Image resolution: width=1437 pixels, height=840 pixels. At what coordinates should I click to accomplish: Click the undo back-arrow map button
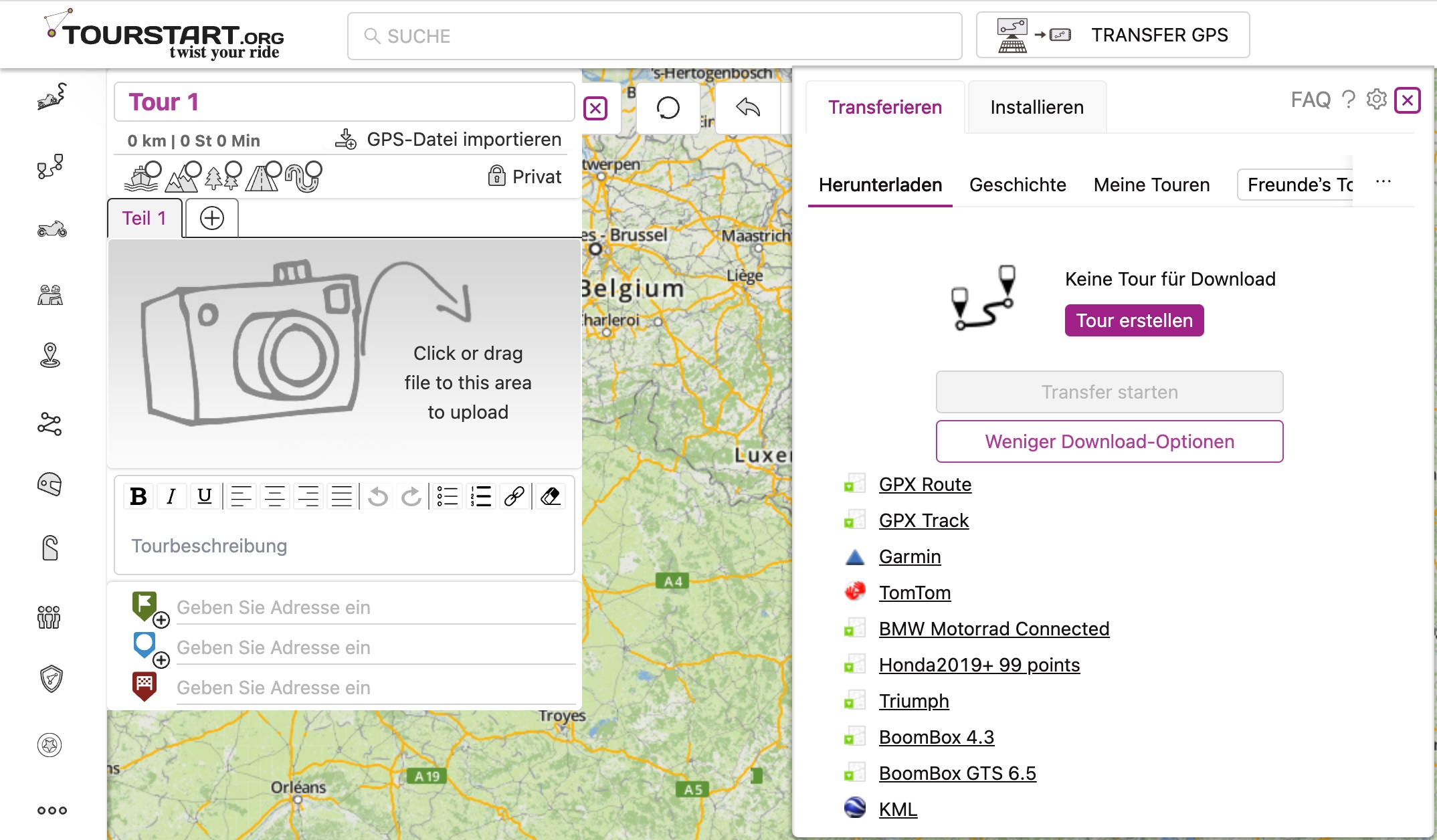coord(748,108)
